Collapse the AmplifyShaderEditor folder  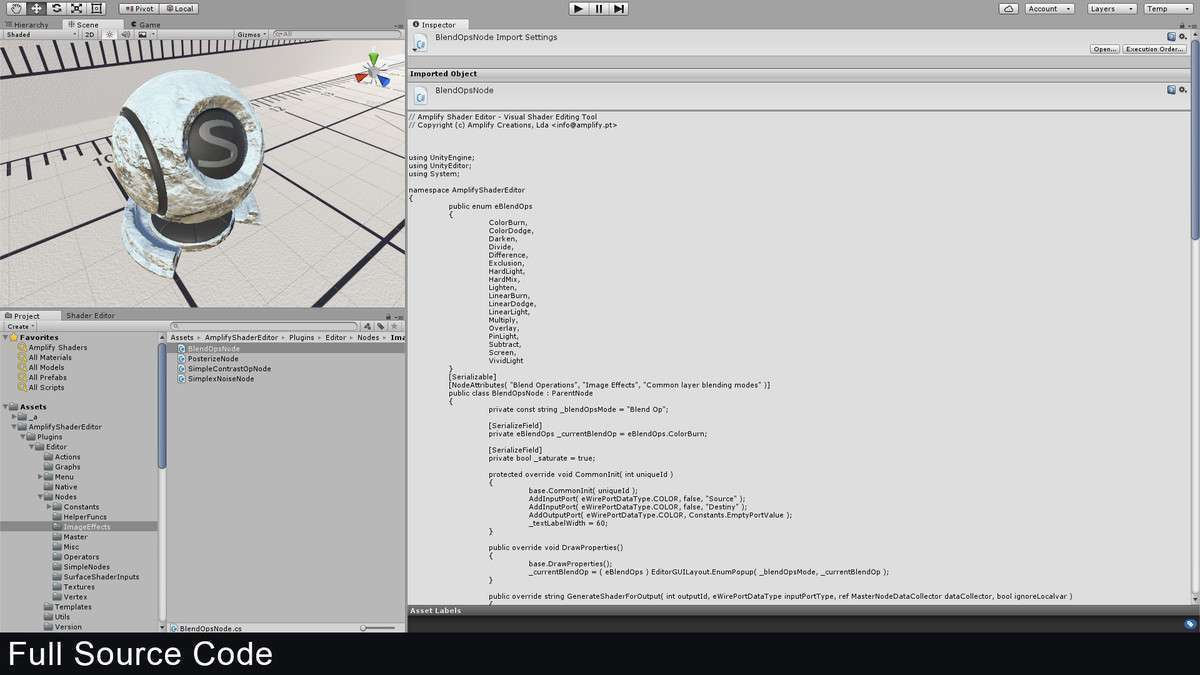(x=14, y=427)
